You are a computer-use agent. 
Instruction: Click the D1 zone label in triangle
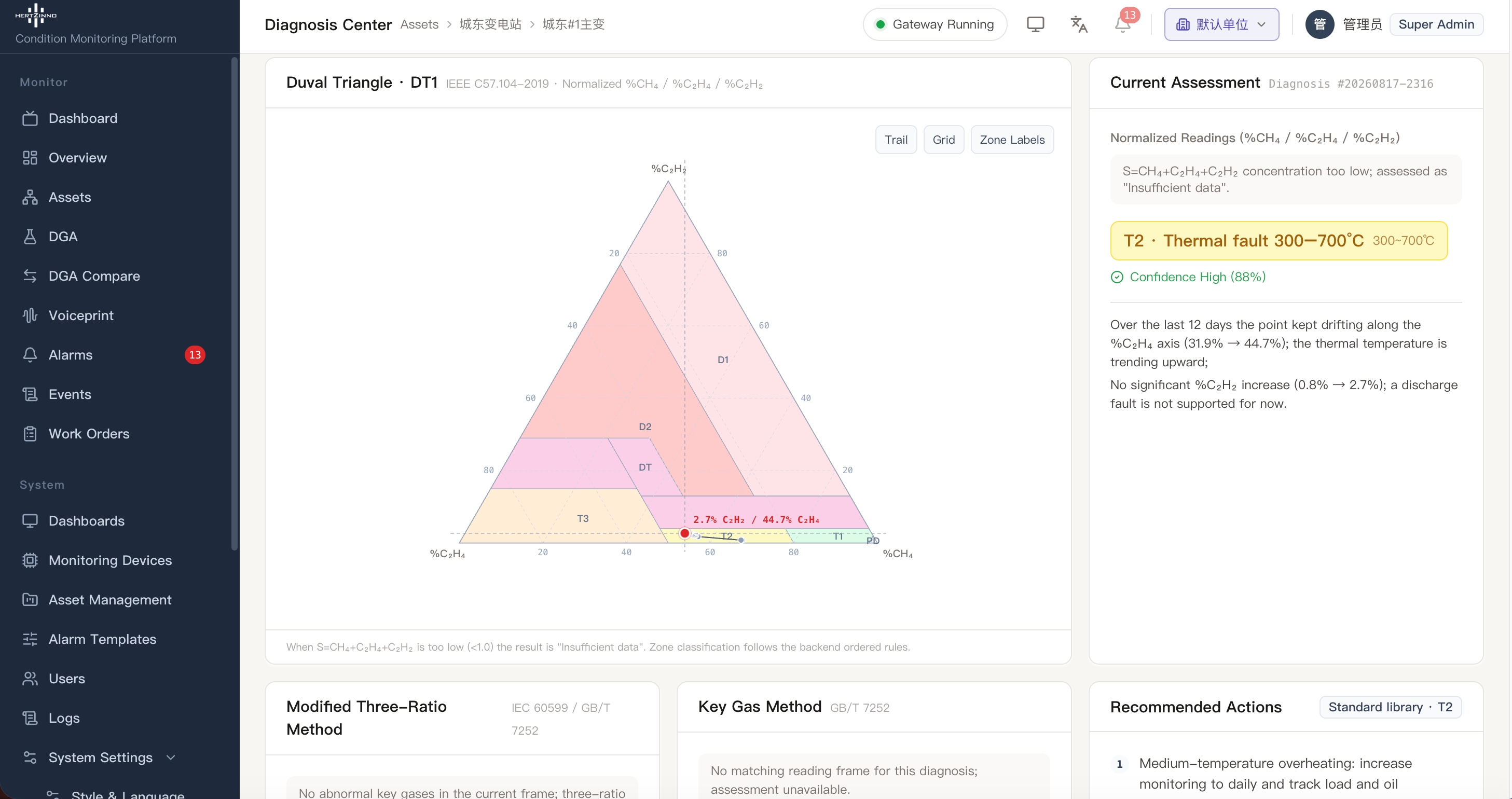click(x=723, y=360)
